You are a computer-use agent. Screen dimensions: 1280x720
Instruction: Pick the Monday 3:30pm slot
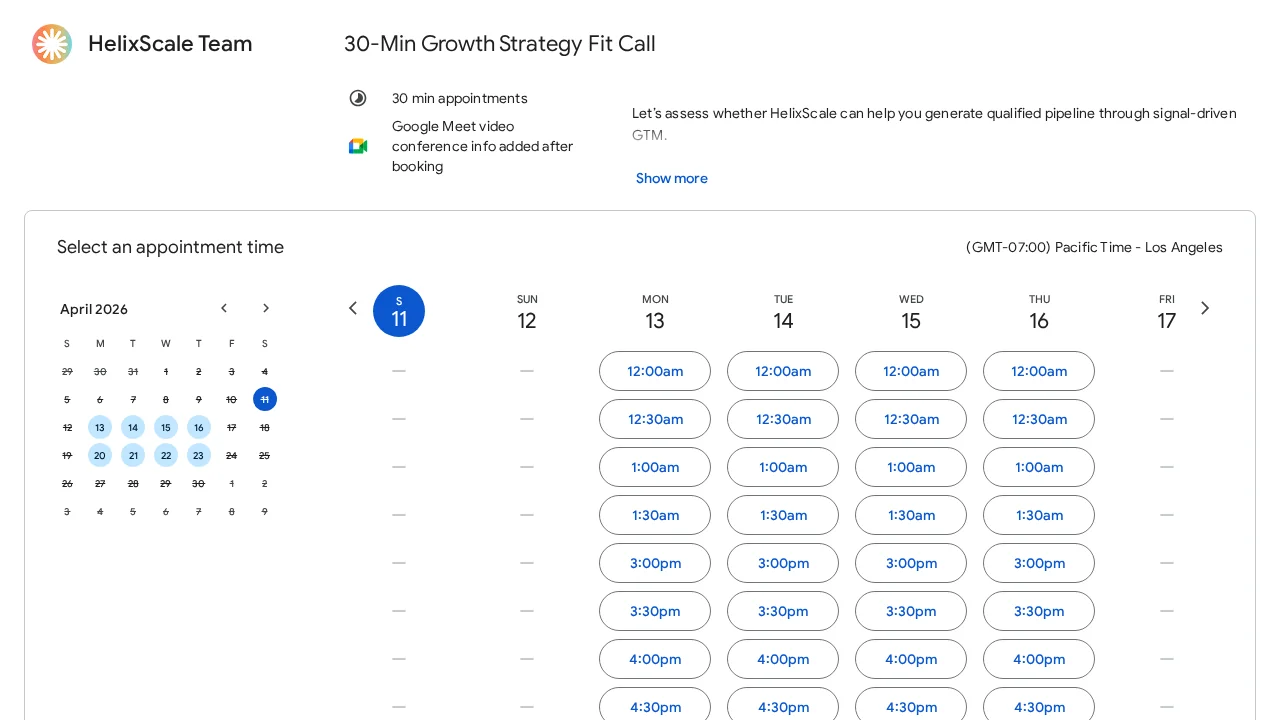(655, 611)
